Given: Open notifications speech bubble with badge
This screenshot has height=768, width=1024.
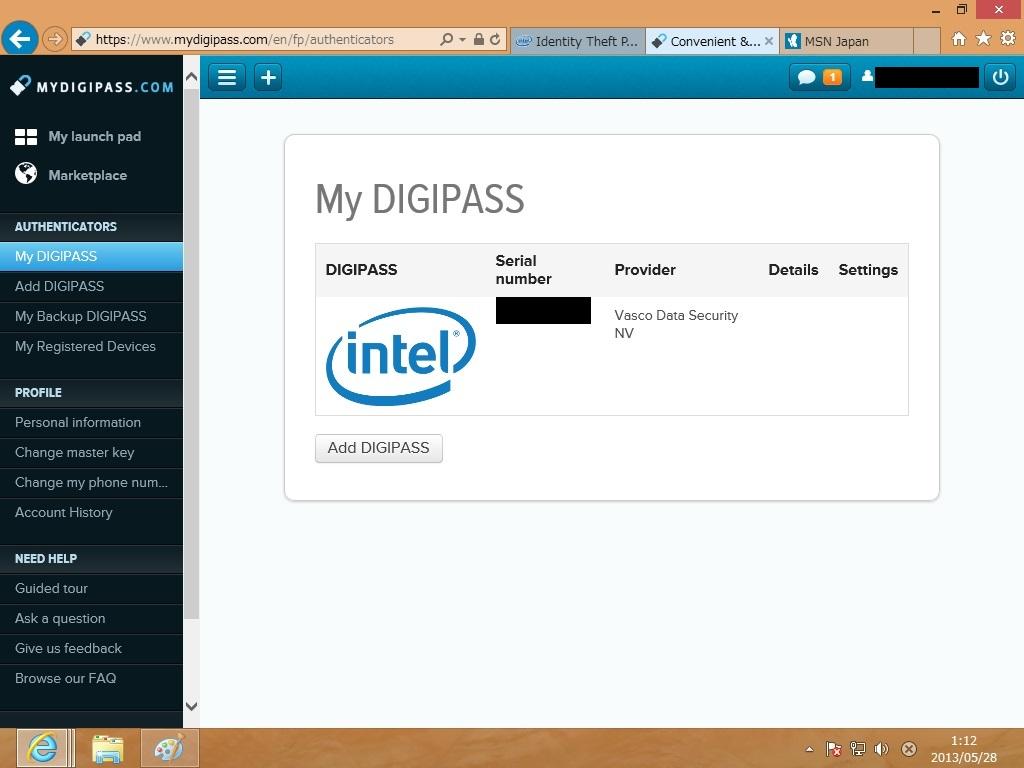Looking at the screenshot, I should (819, 77).
